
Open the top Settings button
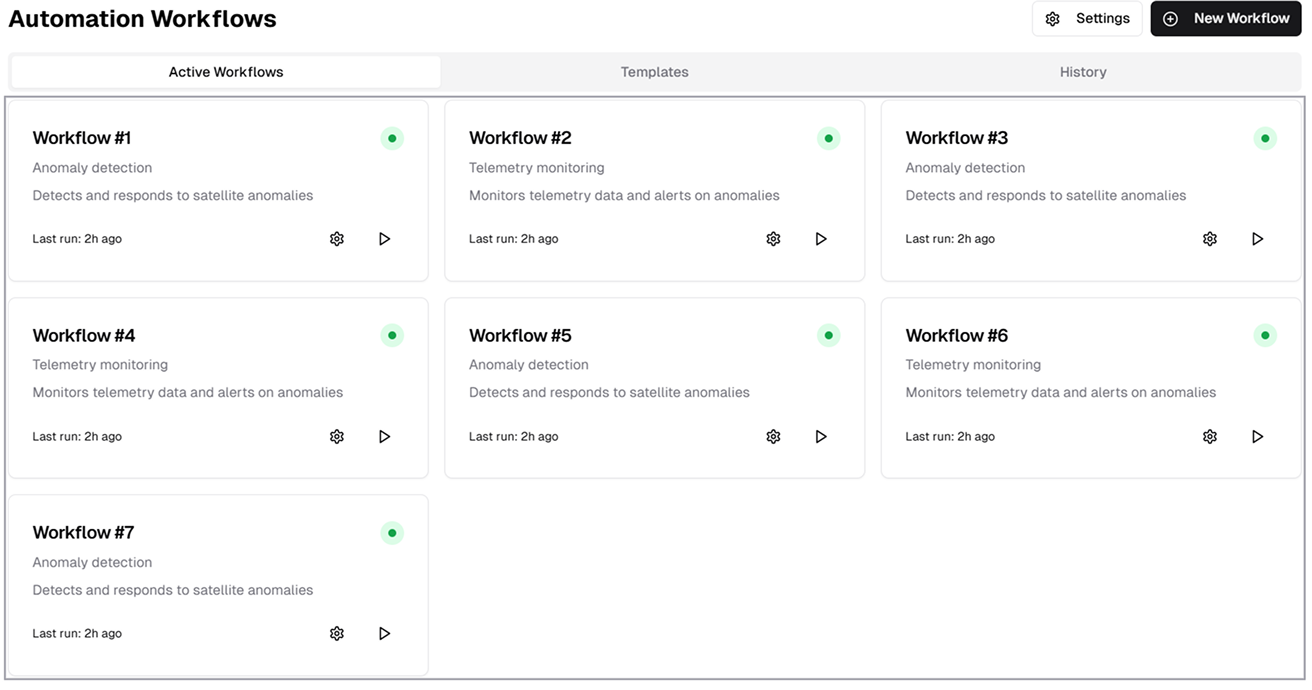pyautogui.click(x=1087, y=18)
